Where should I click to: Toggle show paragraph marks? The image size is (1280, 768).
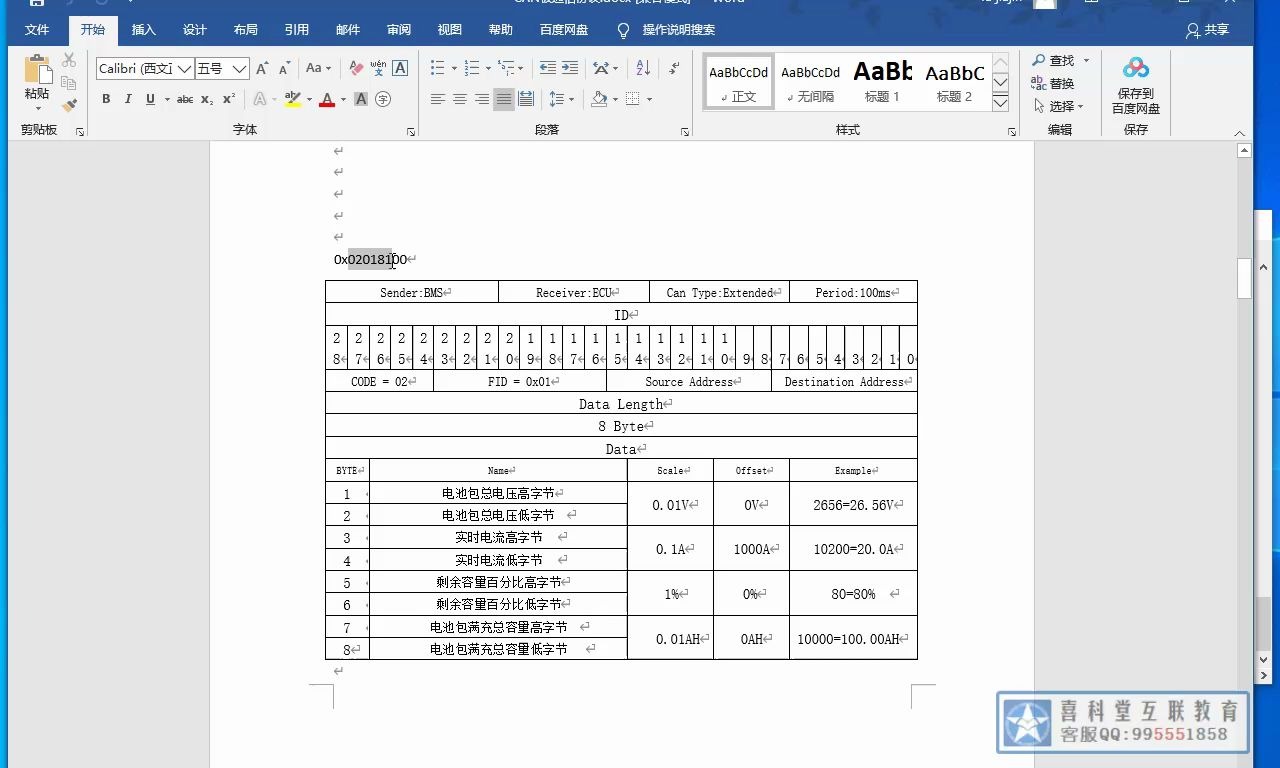point(675,68)
